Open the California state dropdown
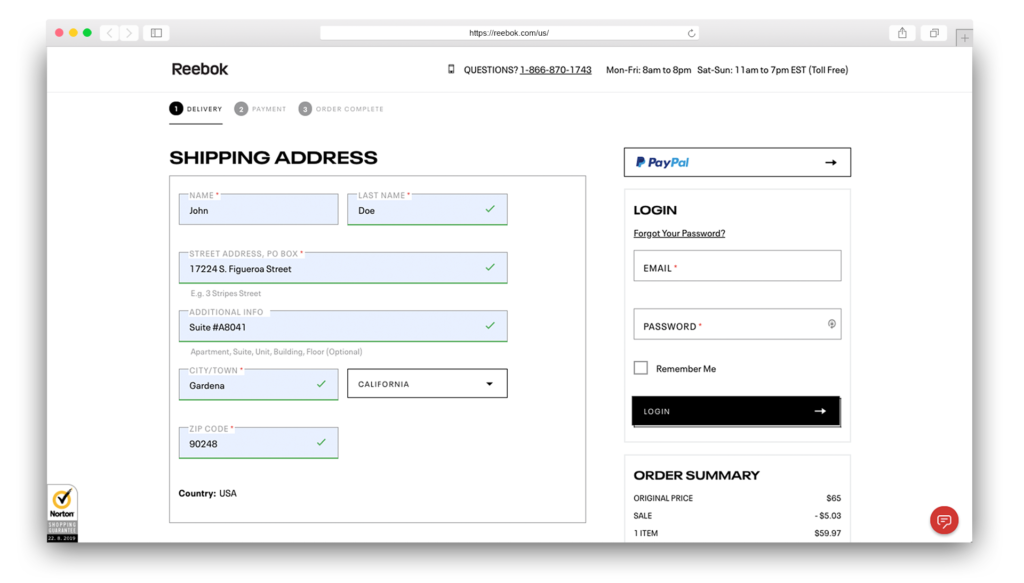The image size is (1024, 583). coord(427,384)
